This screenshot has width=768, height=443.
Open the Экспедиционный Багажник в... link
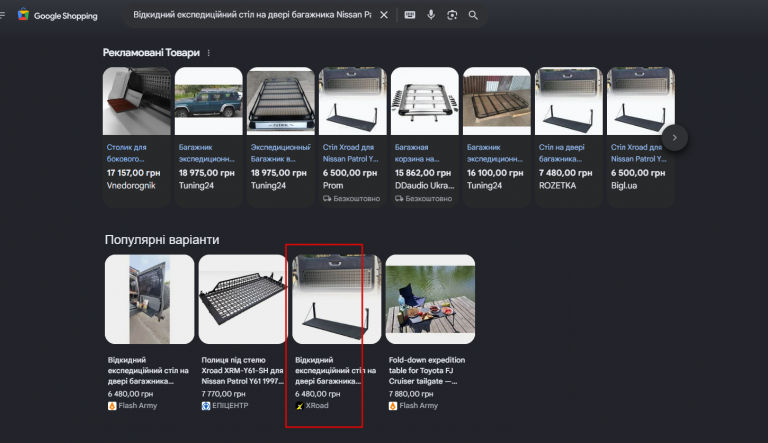pyautogui.click(x=281, y=153)
